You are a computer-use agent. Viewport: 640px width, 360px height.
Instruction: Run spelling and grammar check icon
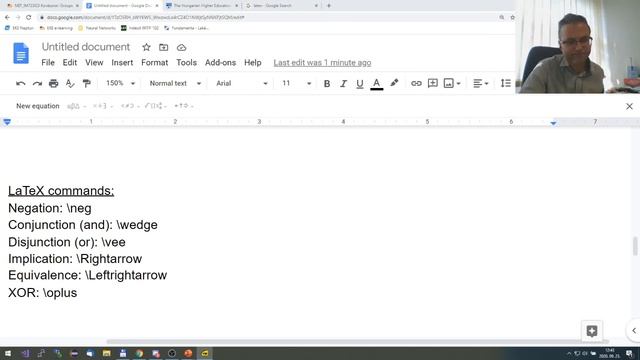click(x=70, y=83)
